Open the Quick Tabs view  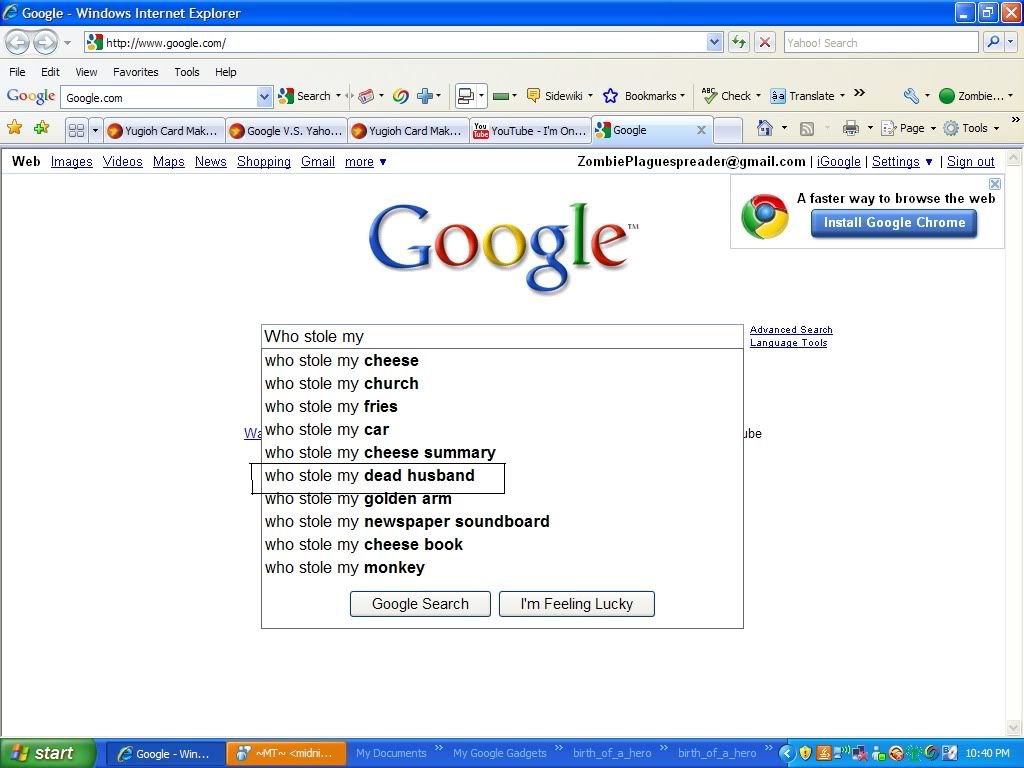click(x=76, y=130)
